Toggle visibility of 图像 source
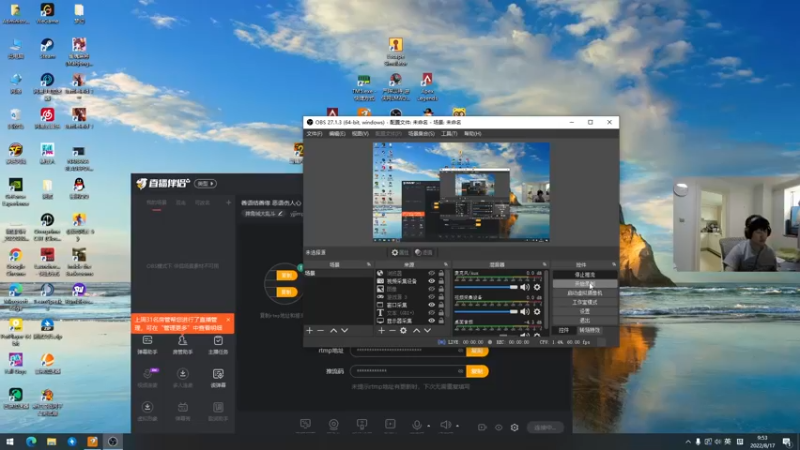800x450 pixels. 432,289
